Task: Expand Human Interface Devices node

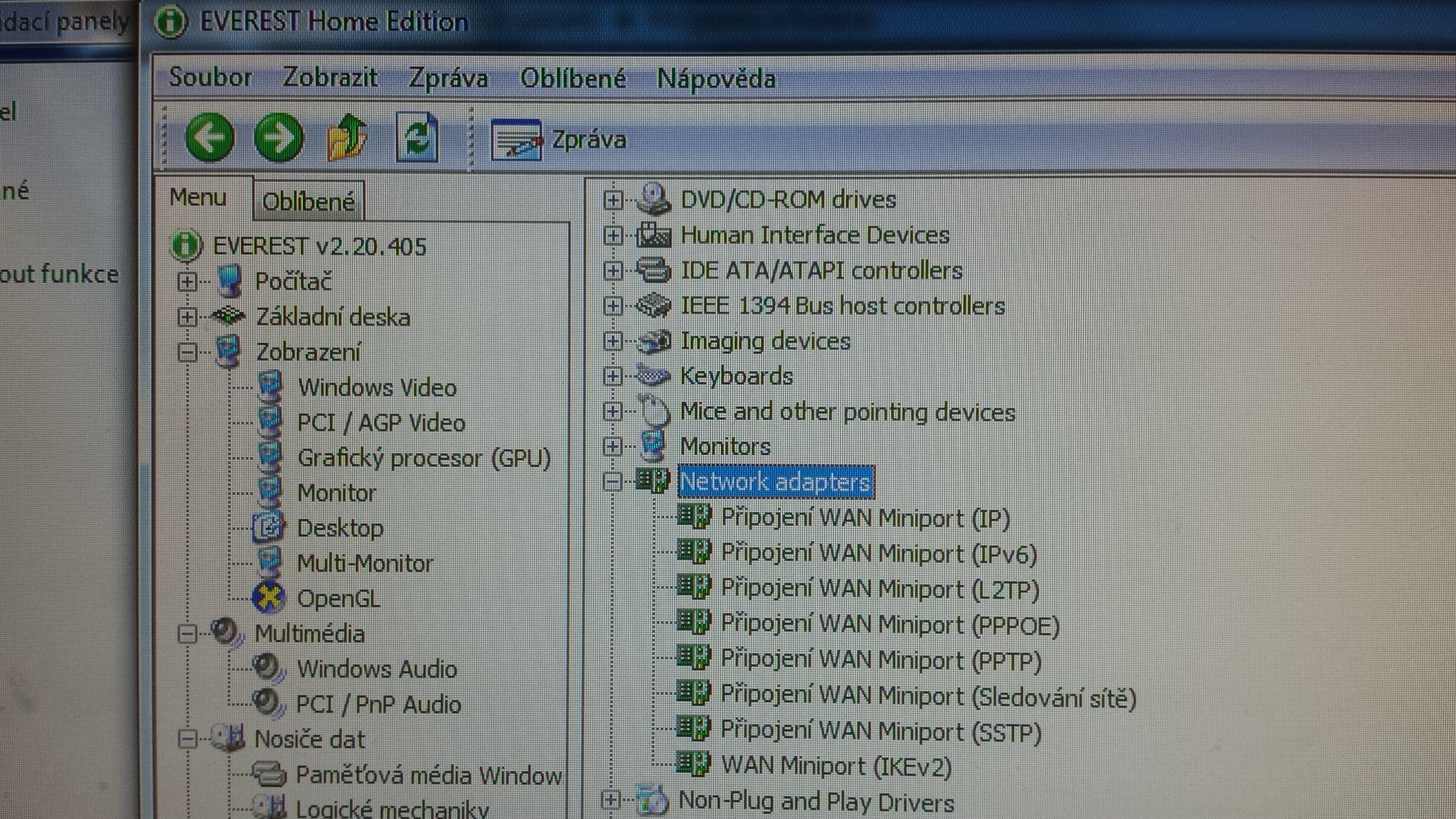Action: pyautogui.click(x=613, y=235)
